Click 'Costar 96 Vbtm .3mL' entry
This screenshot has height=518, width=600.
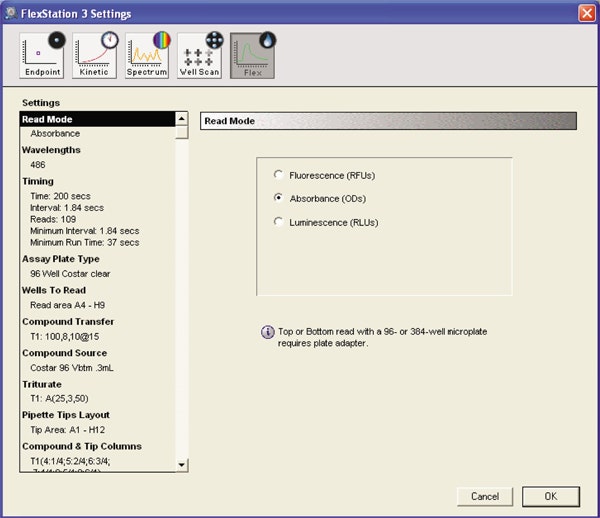(72, 368)
